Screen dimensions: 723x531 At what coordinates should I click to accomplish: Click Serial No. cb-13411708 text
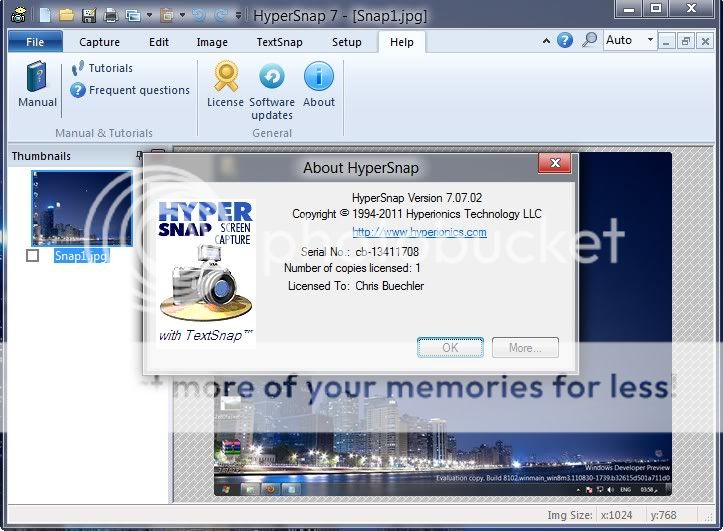click(360, 252)
